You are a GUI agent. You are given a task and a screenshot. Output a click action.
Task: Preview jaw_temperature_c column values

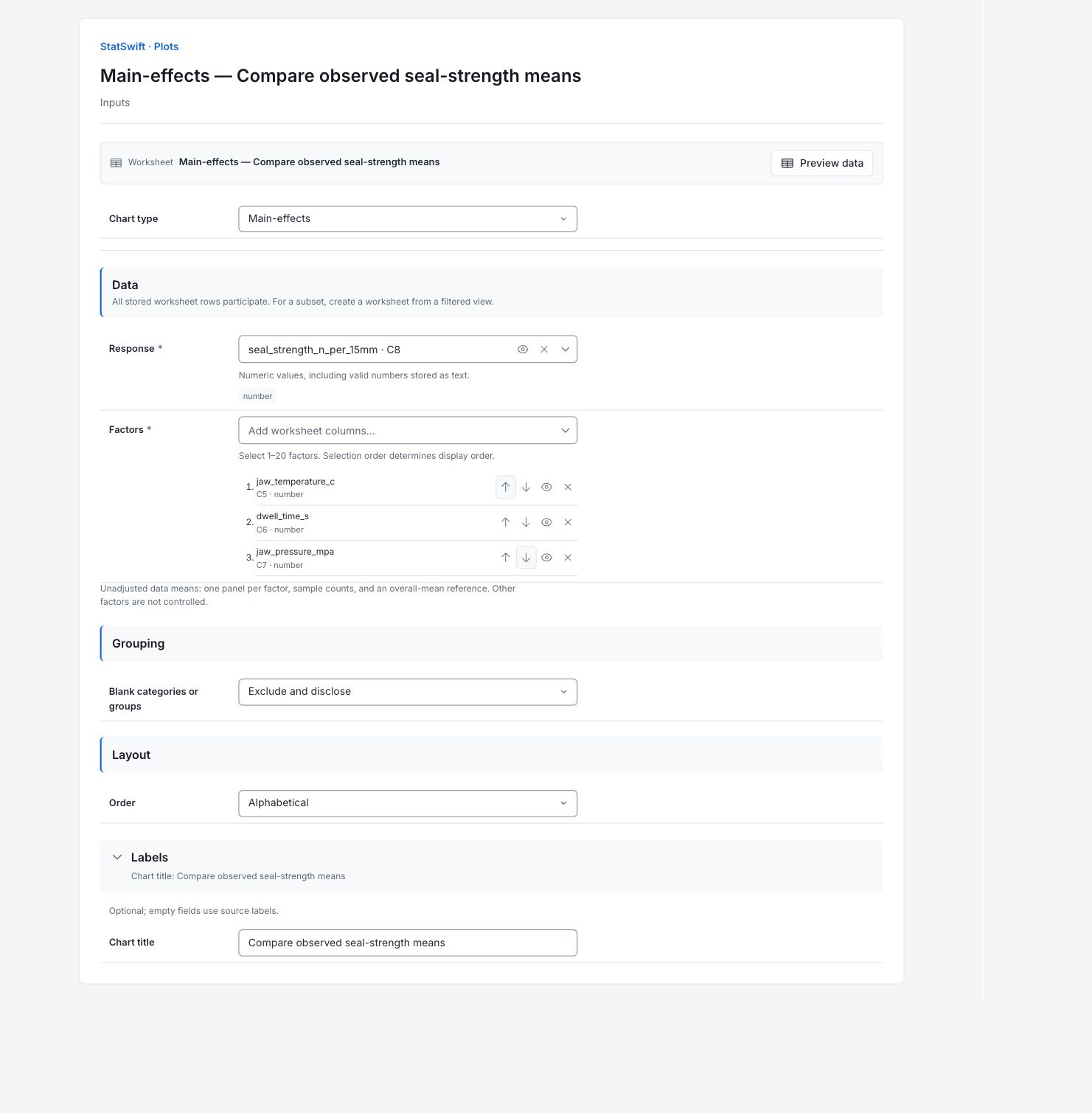[546, 487]
